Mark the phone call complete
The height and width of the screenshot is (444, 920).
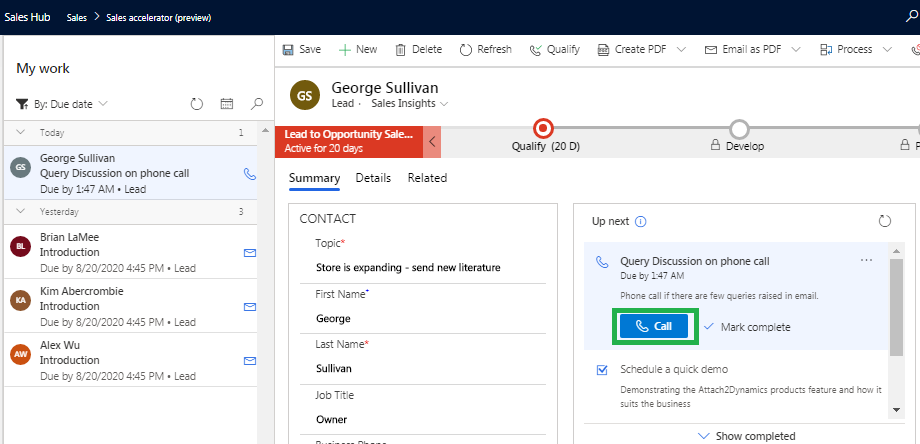click(x=747, y=327)
